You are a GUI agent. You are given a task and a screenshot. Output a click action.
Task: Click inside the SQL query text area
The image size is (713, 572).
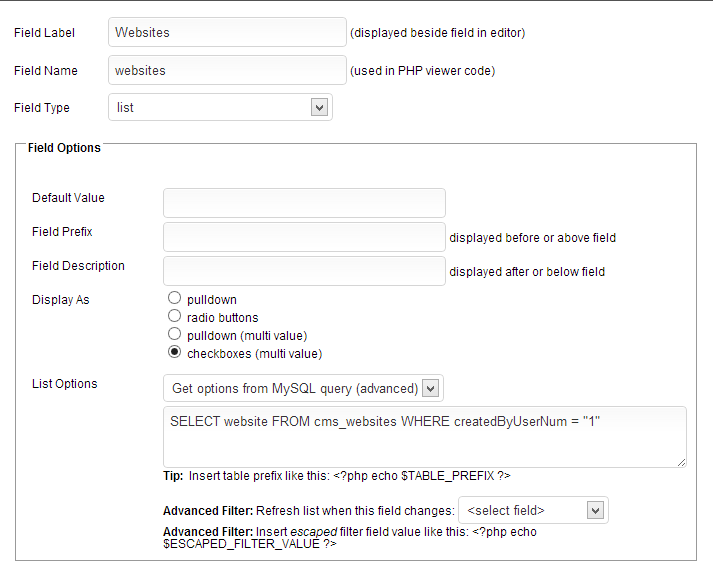coord(424,436)
